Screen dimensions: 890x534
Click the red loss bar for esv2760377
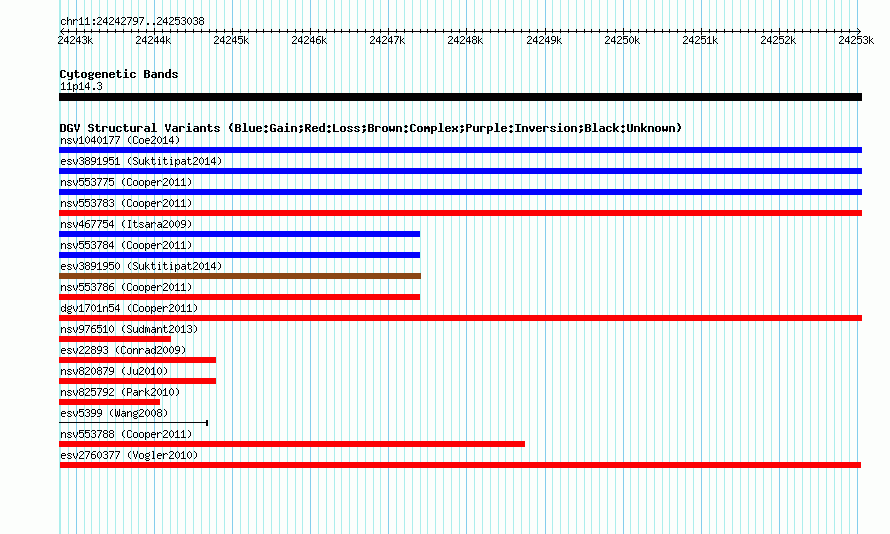460,465
